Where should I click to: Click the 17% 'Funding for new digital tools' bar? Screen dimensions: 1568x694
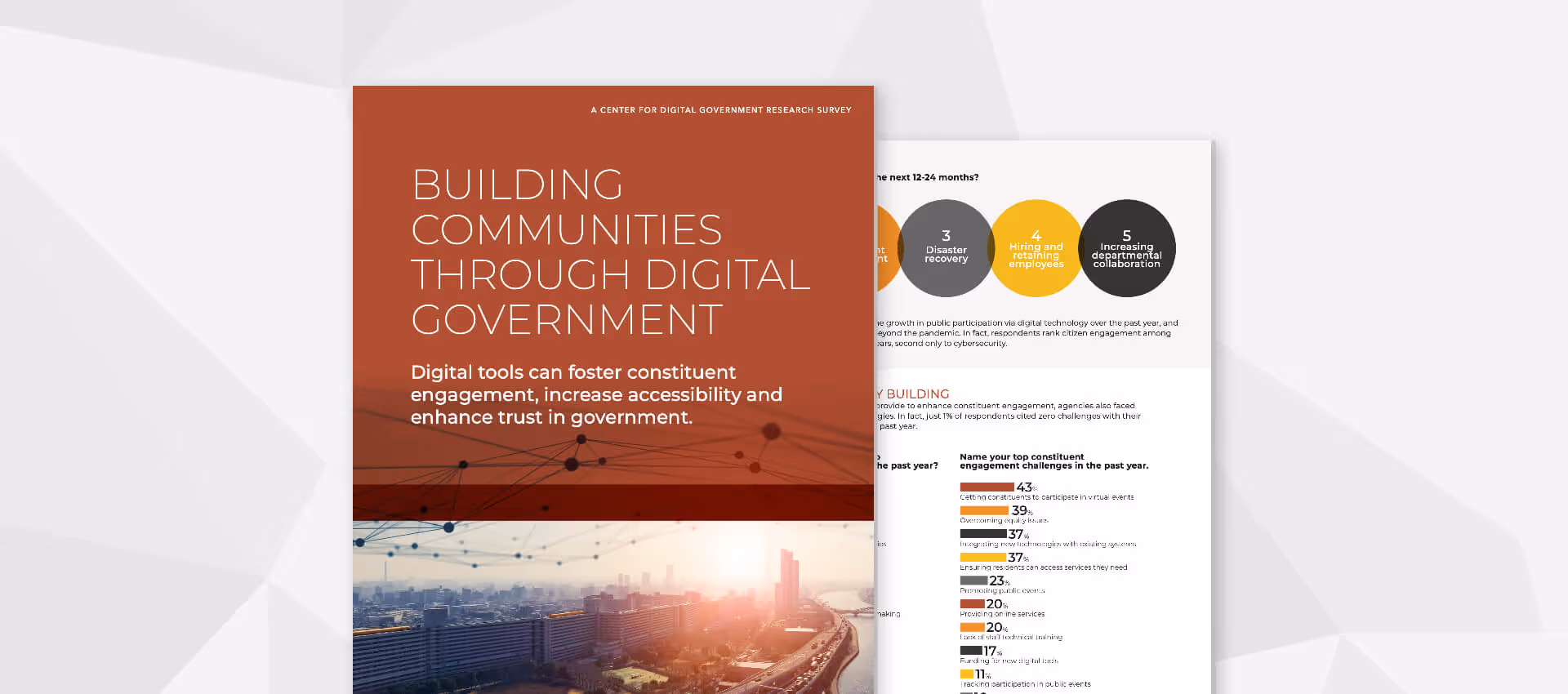[971, 651]
